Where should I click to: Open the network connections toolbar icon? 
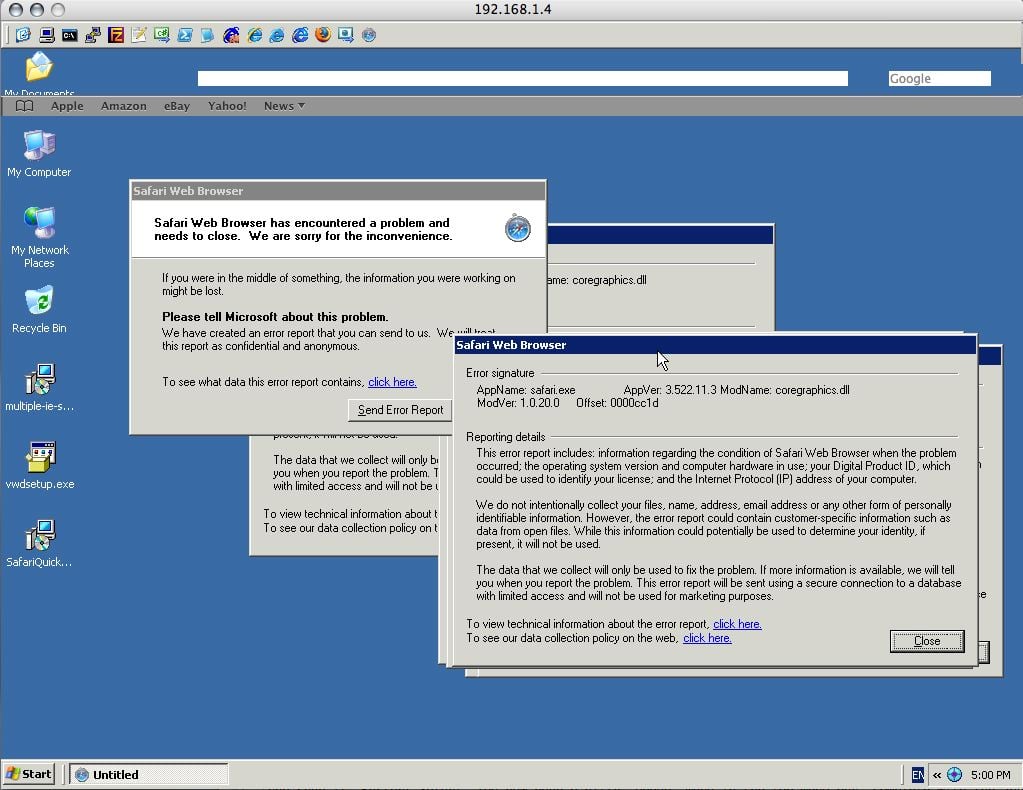[93, 35]
